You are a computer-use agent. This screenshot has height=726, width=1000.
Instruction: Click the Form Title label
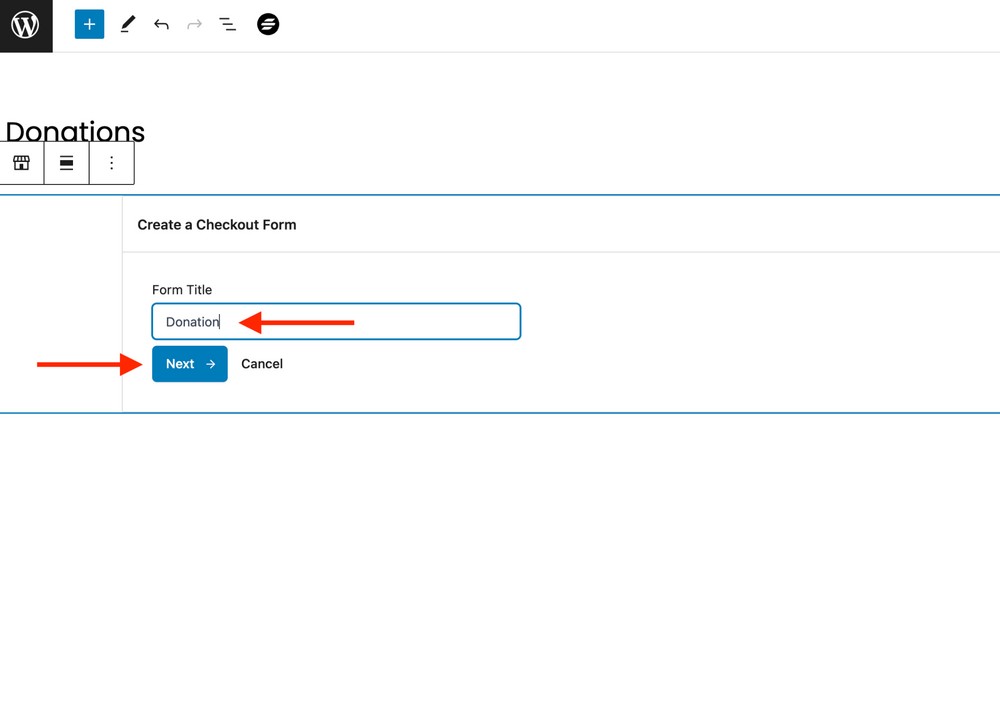click(182, 290)
